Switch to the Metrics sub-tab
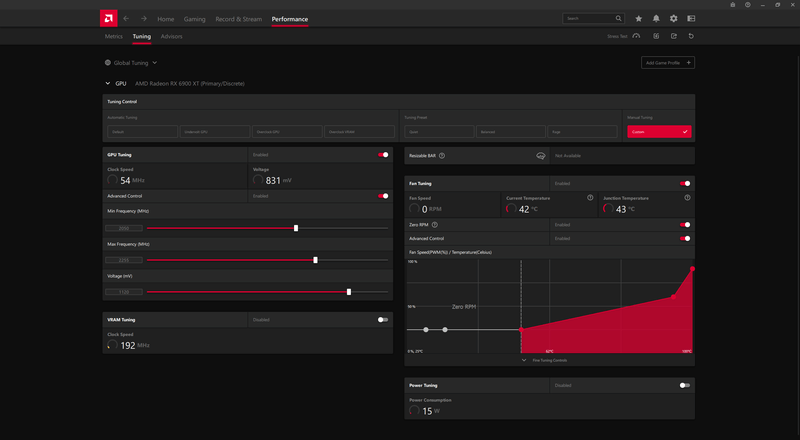Viewport: 800px width, 440px height. pyautogui.click(x=113, y=36)
